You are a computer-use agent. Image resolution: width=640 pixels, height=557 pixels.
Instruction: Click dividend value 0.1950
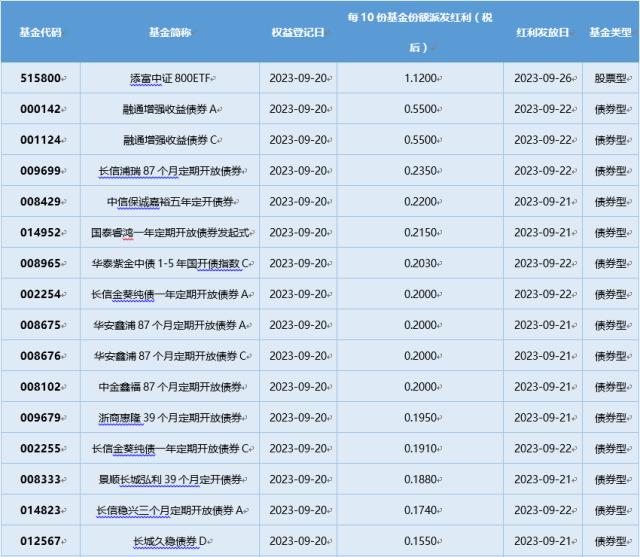(x=420, y=418)
